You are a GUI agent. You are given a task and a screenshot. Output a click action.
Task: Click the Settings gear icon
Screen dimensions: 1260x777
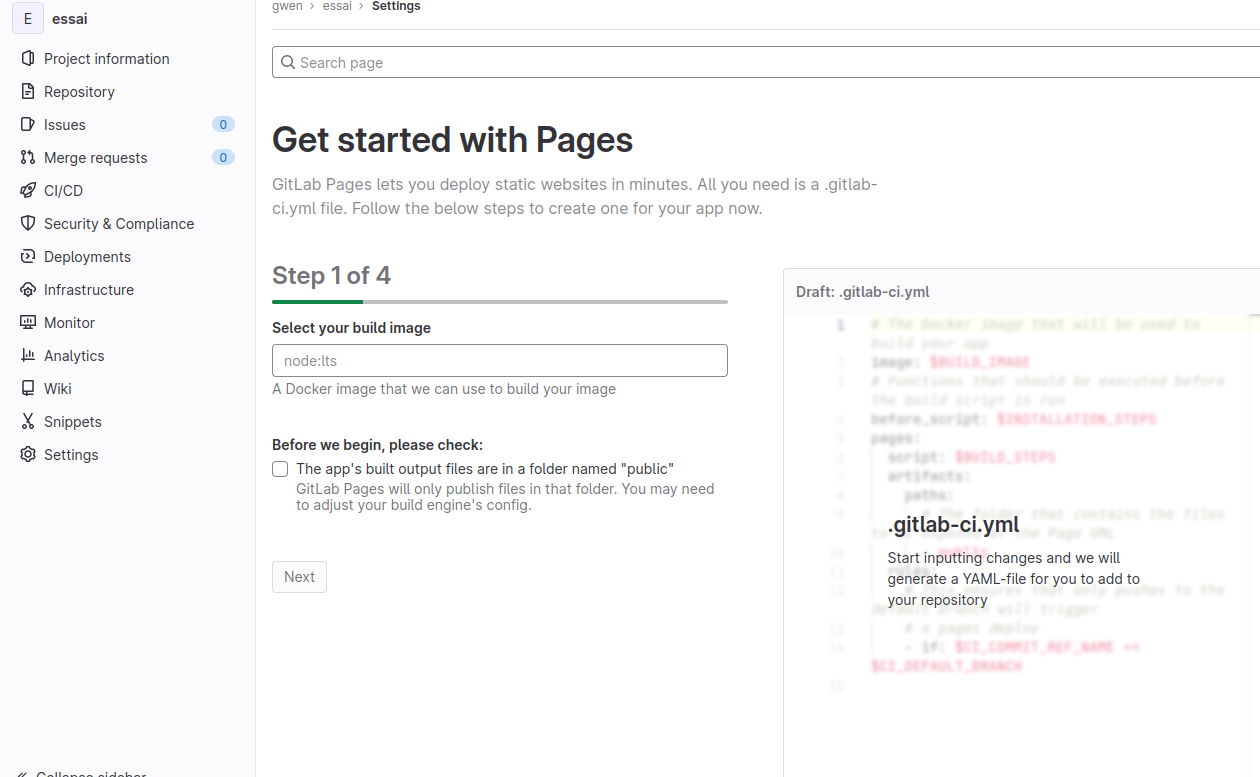click(x=28, y=455)
